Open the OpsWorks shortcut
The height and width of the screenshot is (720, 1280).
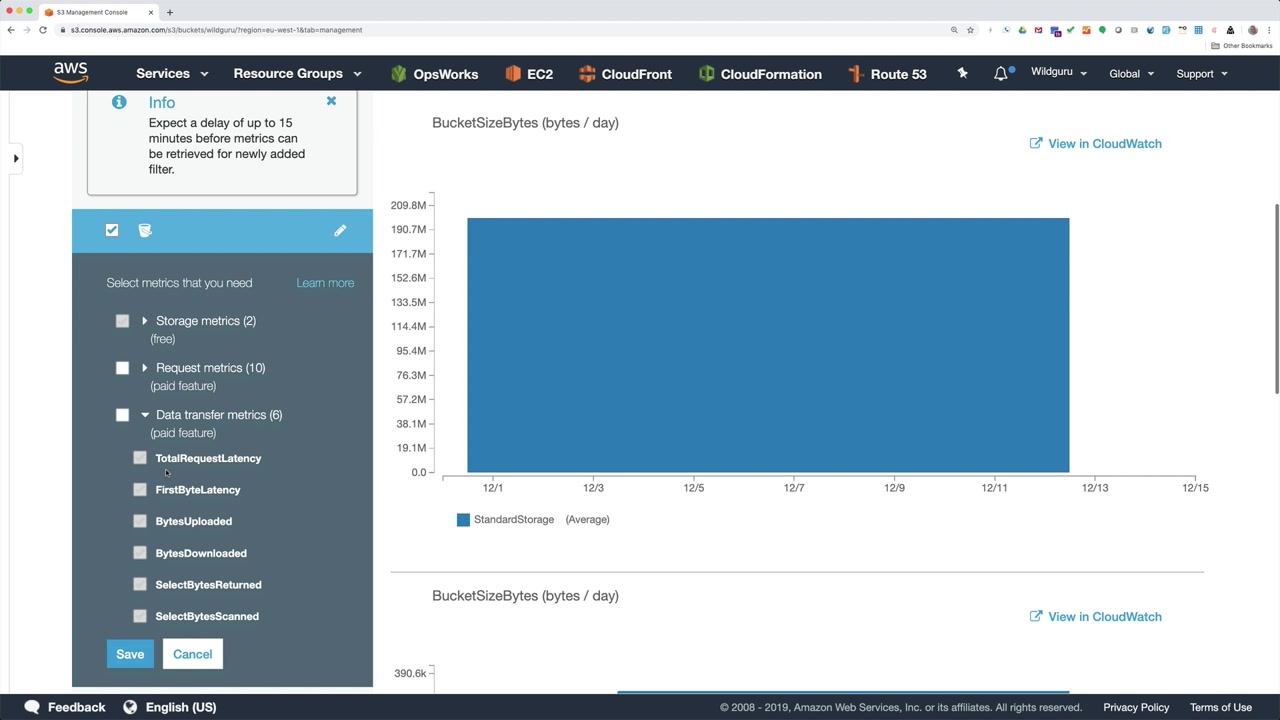[434, 74]
